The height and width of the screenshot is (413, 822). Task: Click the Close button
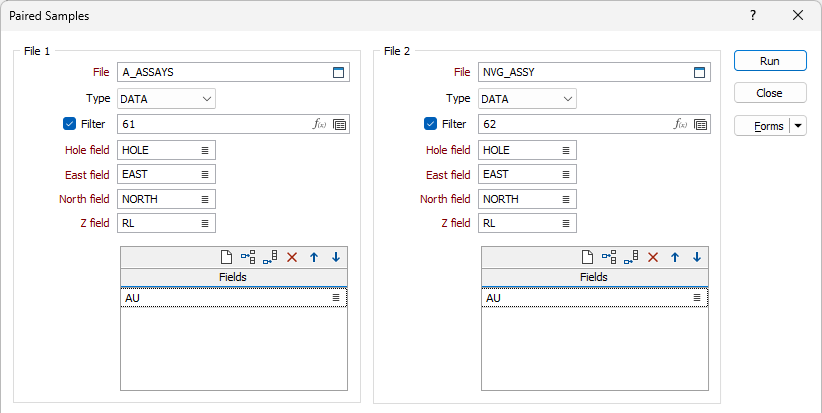point(770,93)
